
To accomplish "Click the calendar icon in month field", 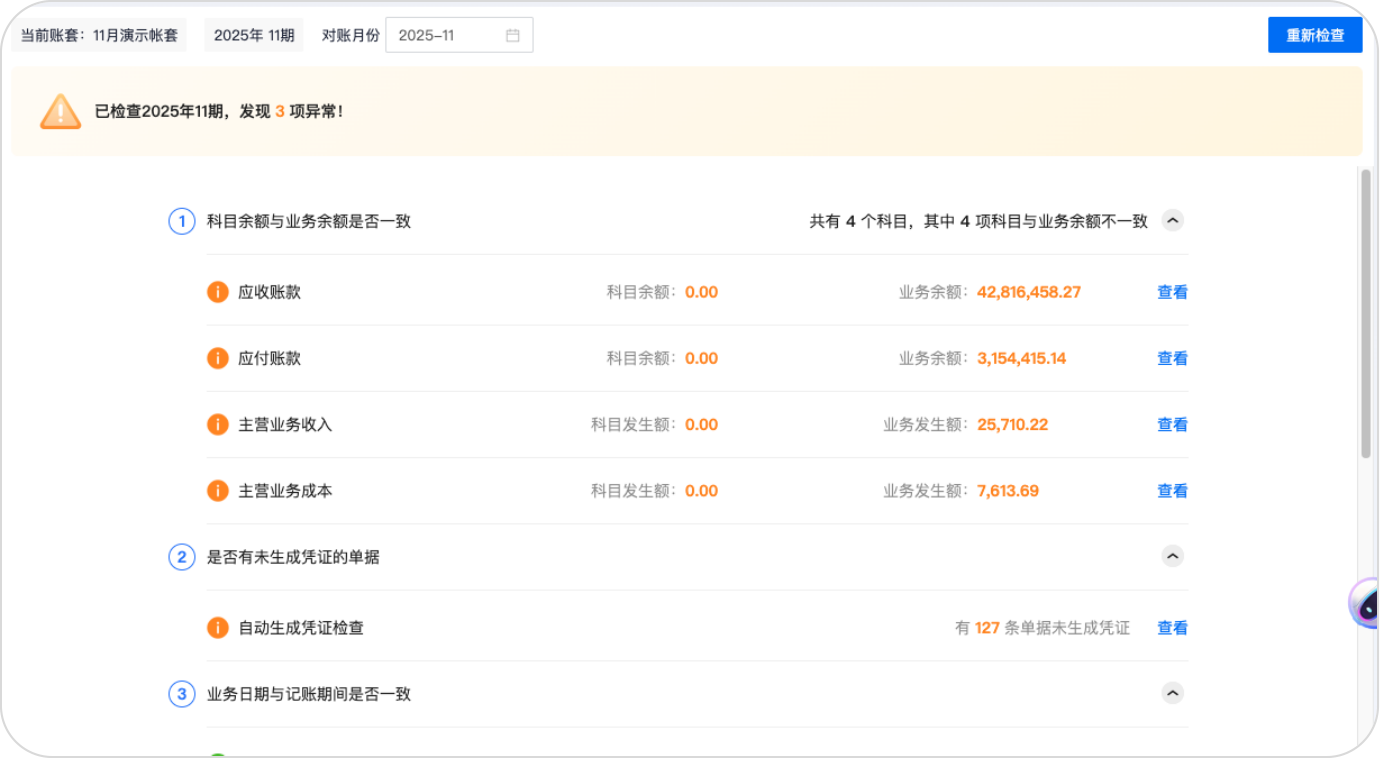I will [513, 36].
